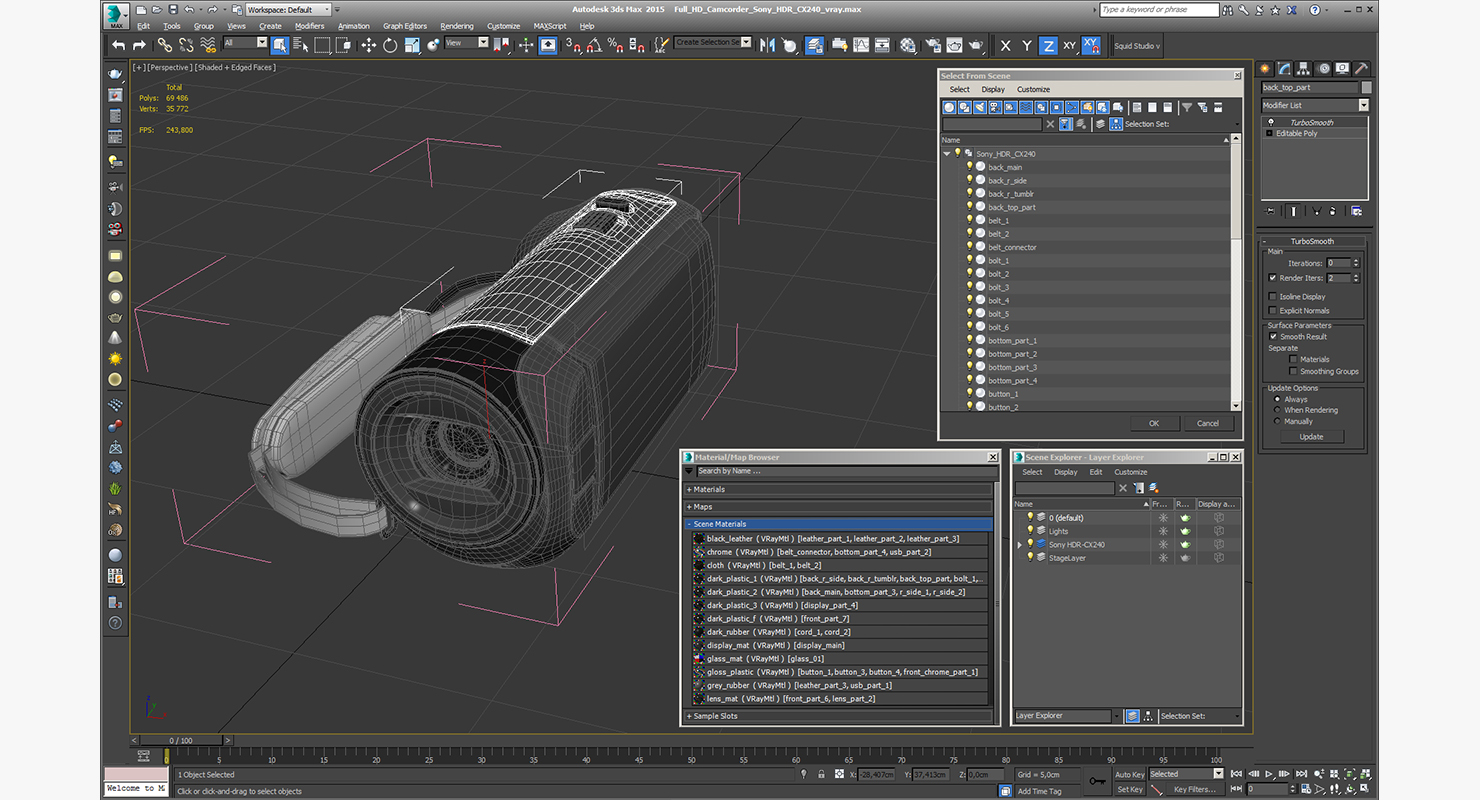Viewport: 1480px width, 800px height.
Task: Select Manually update option
Action: [1277, 421]
